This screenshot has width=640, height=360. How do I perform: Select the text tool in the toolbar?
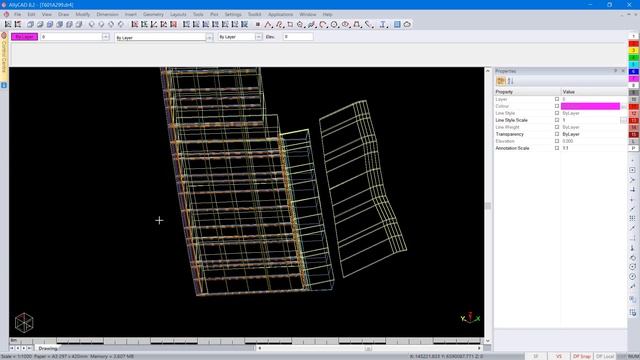(383, 24)
